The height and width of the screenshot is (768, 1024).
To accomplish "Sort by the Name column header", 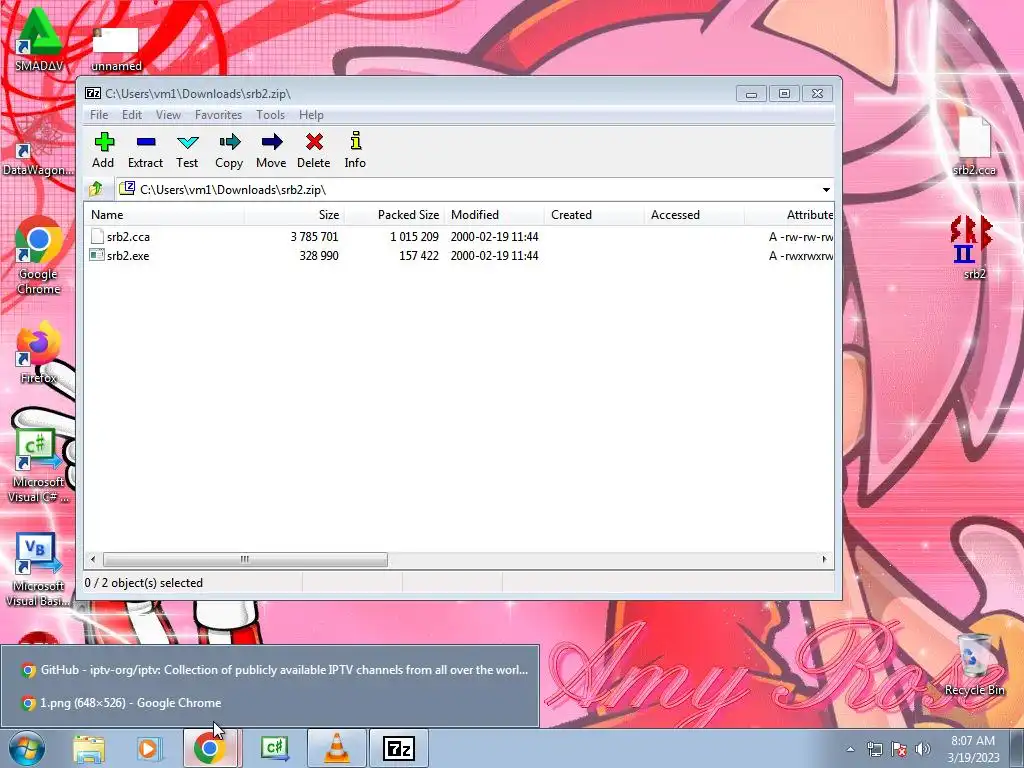I will pyautogui.click(x=164, y=215).
